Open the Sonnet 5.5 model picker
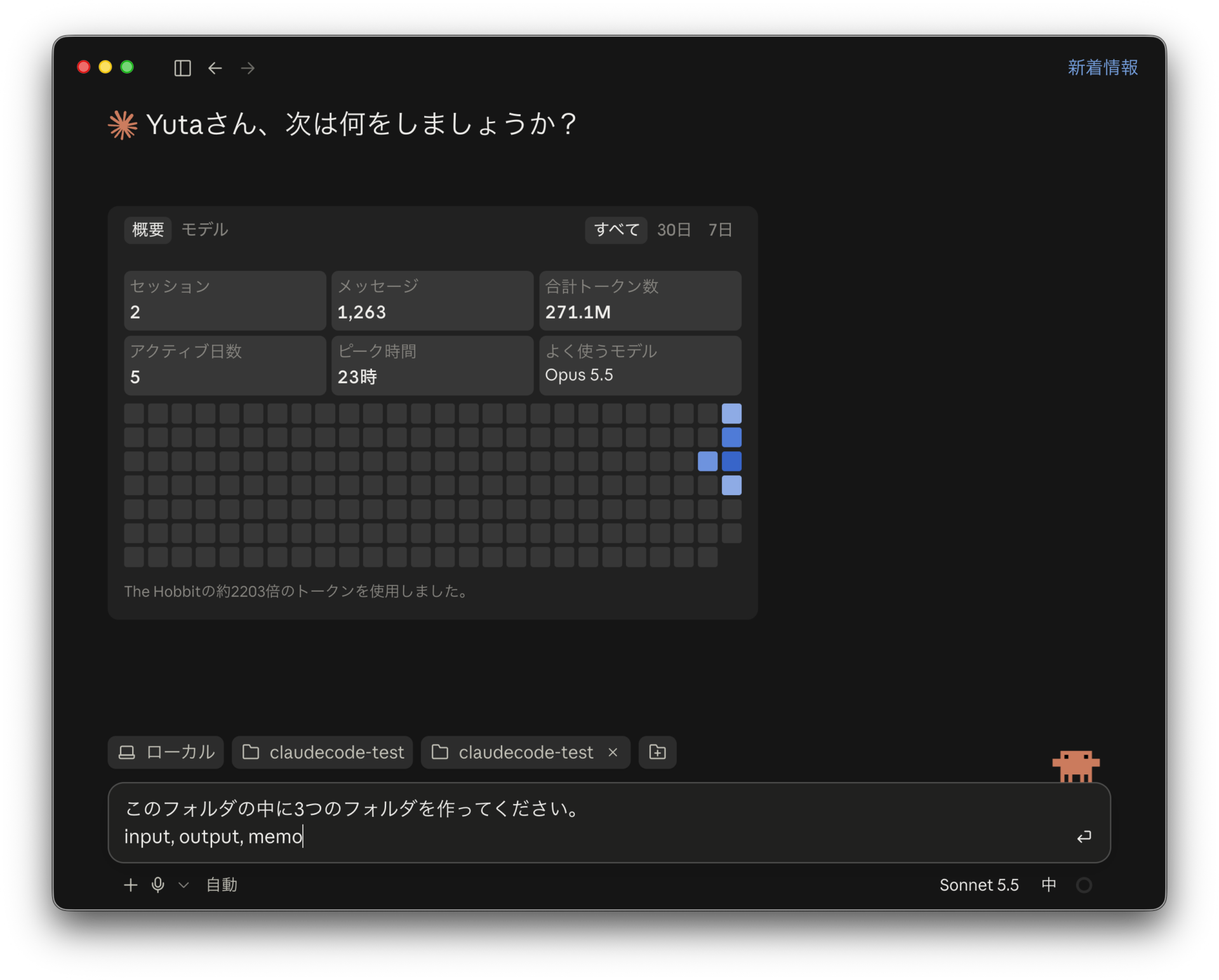 979,885
